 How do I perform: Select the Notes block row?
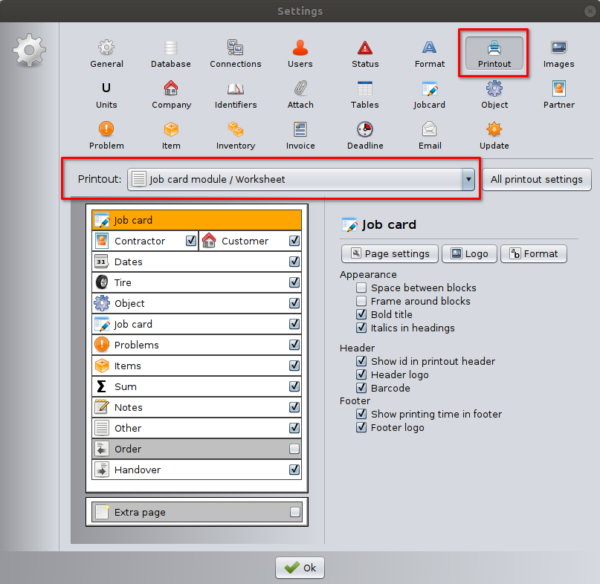tap(197, 407)
